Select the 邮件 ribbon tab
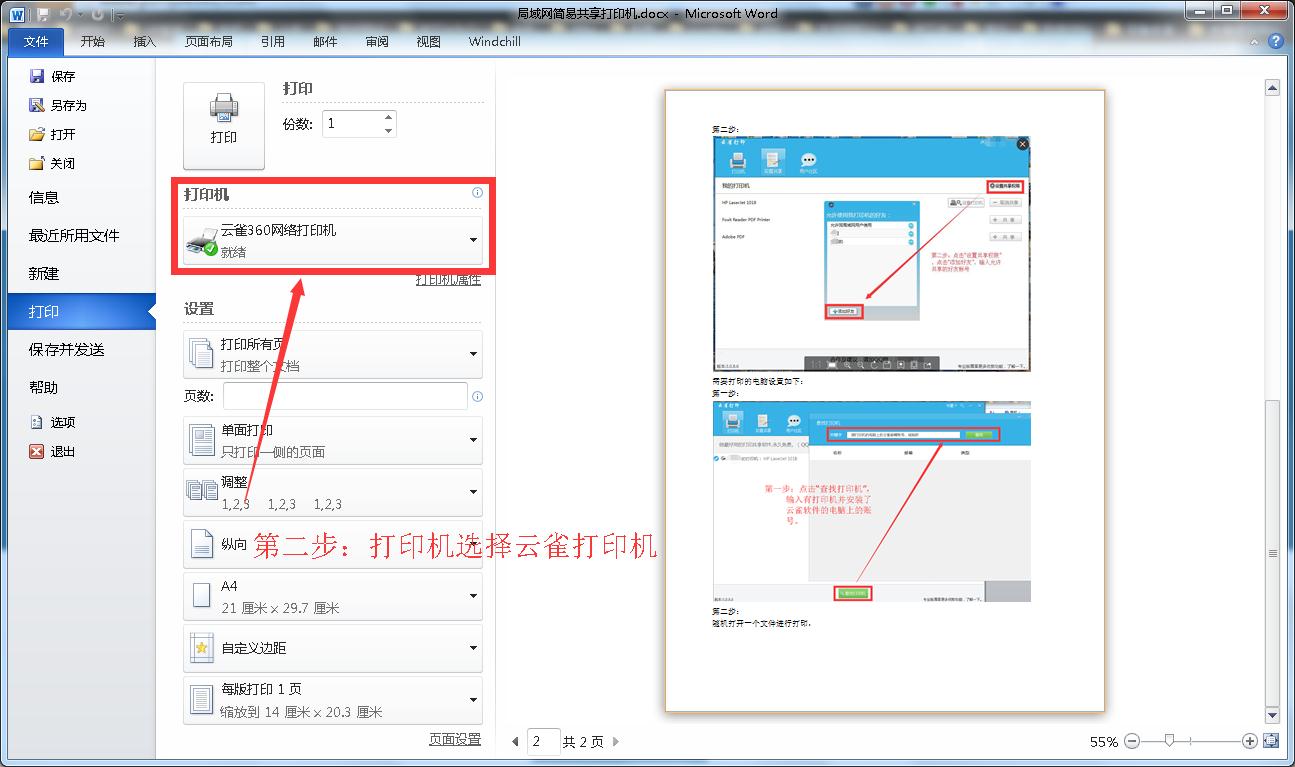Viewport: 1295px width, 767px height. coord(325,42)
